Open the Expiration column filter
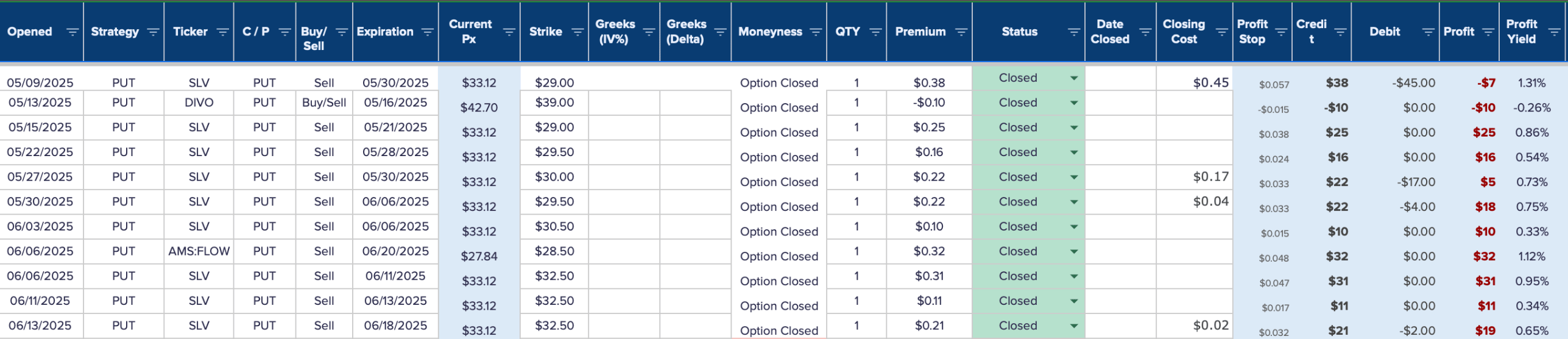The height and width of the screenshot is (339, 1568). 427,32
